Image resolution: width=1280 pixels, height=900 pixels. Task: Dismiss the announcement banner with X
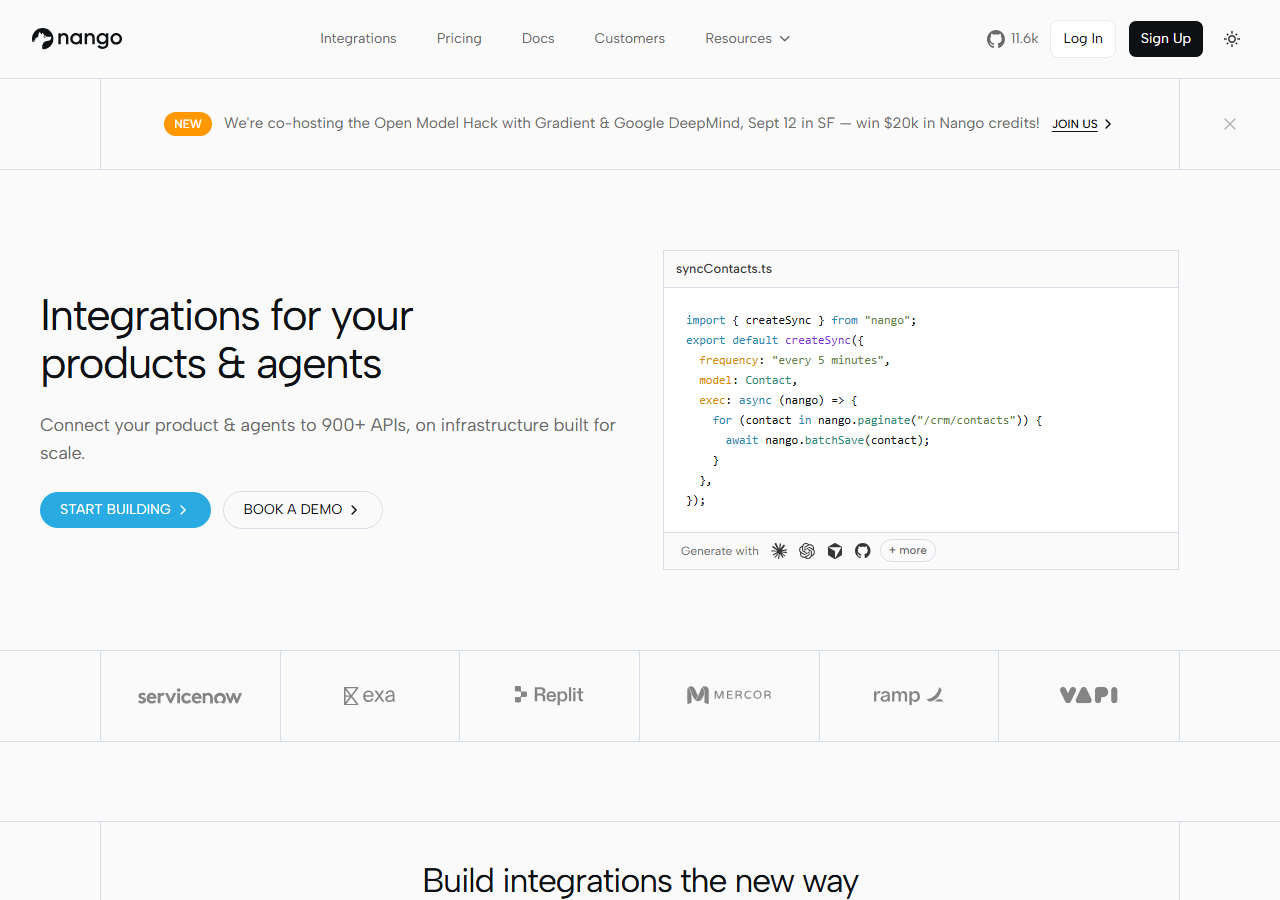(1230, 124)
